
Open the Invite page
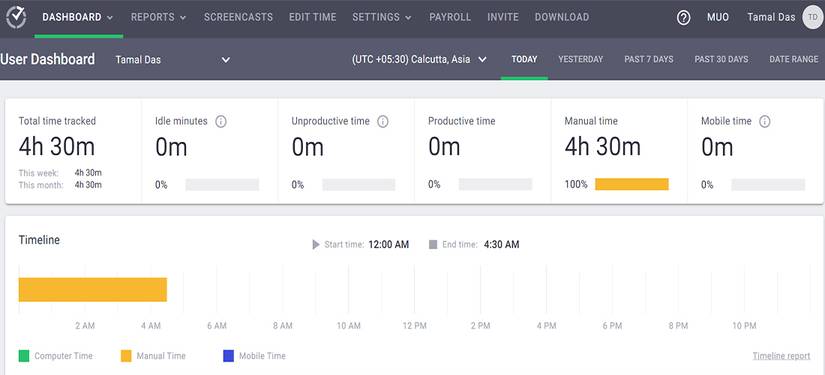click(x=502, y=17)
